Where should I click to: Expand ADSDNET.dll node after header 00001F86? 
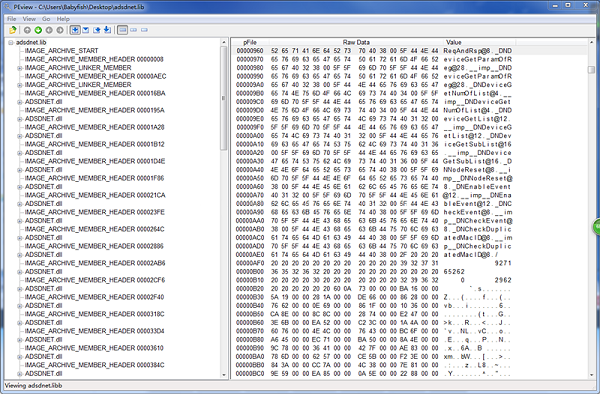coord(20,187)
